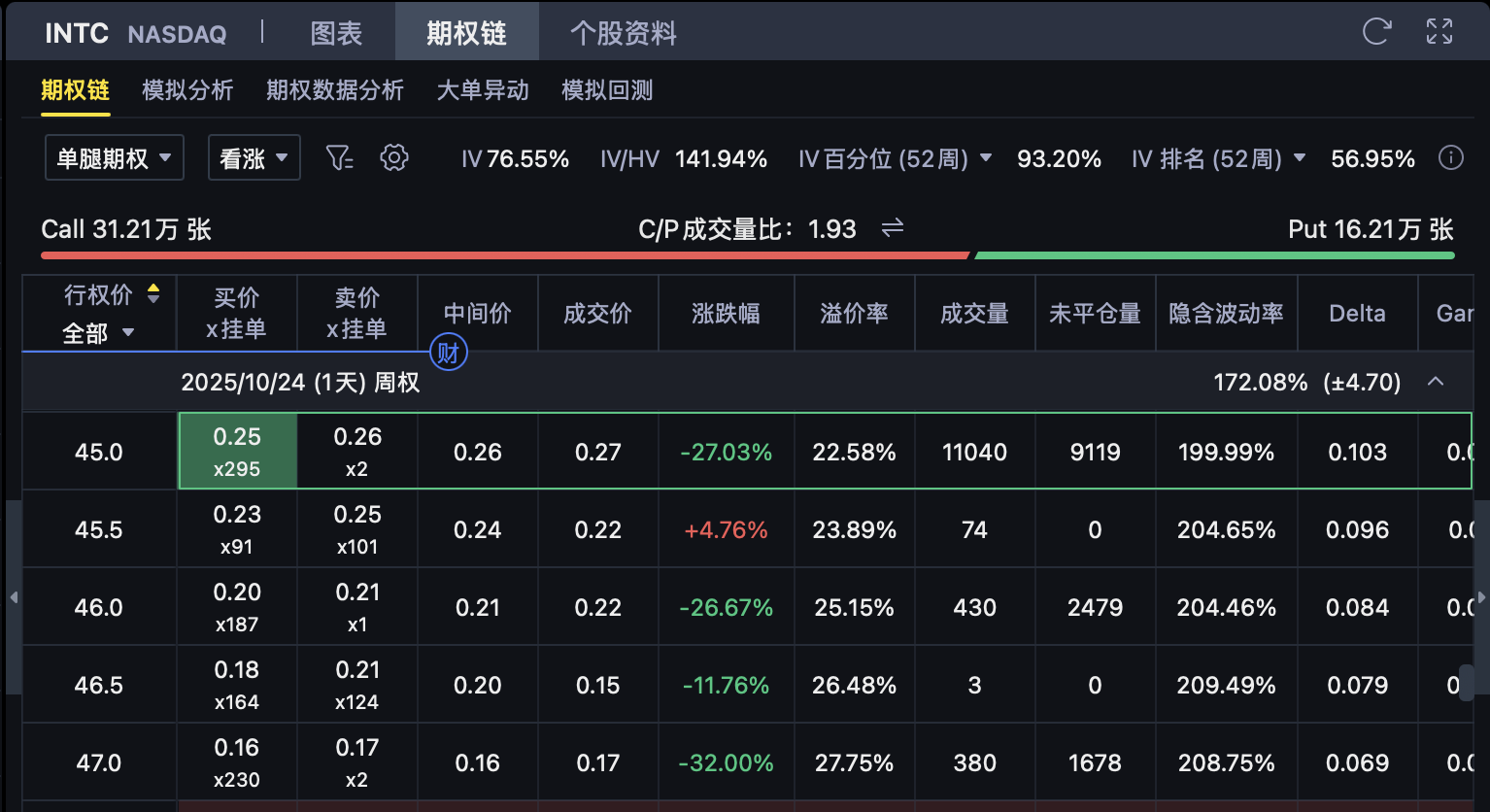Viewport: 1490px width, 812px height.
Task: Click the IV info circle icon
Action: click(1450, 158)
